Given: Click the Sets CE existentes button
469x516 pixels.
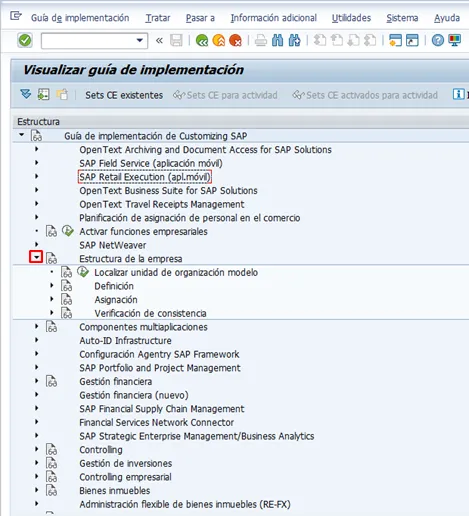Looking at the screenshot, I should (124, 95).
